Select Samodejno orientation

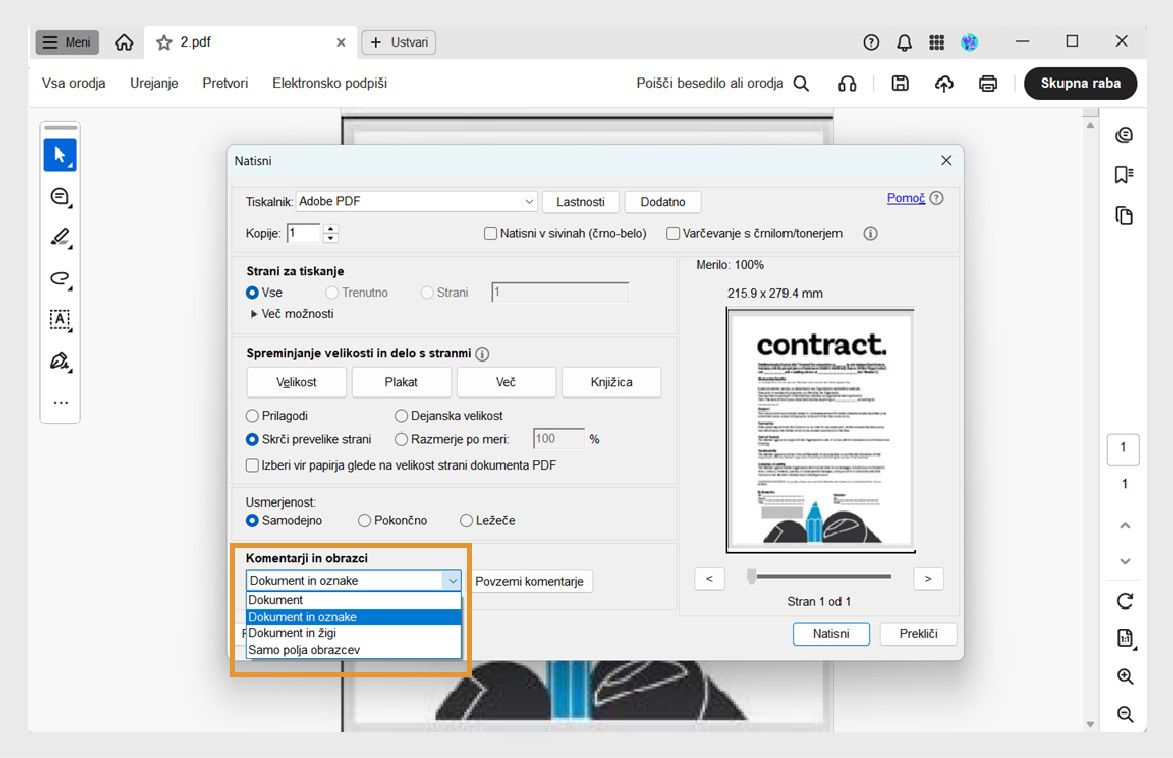(252, 520)
